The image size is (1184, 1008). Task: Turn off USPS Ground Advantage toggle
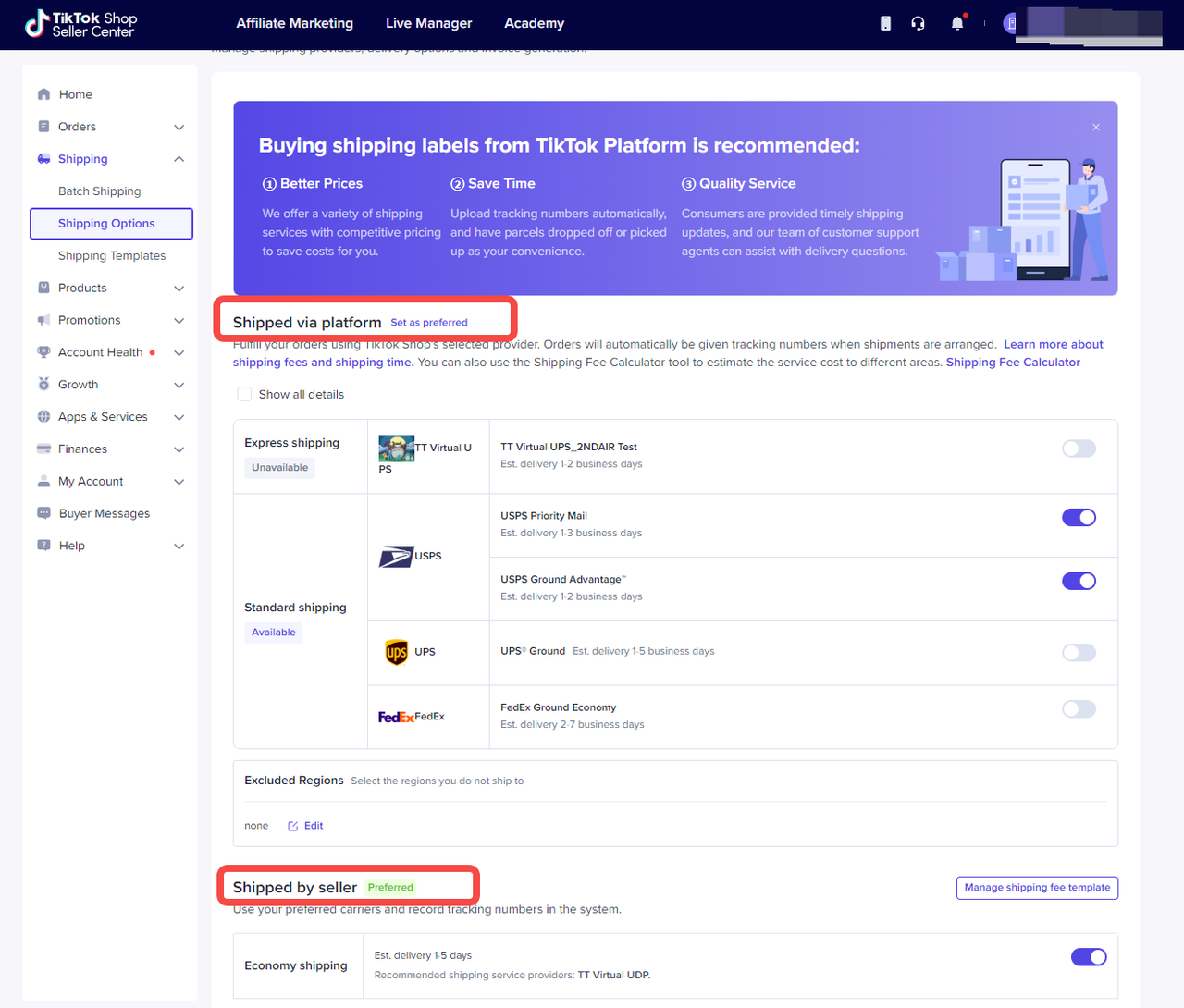(1079, 581)
